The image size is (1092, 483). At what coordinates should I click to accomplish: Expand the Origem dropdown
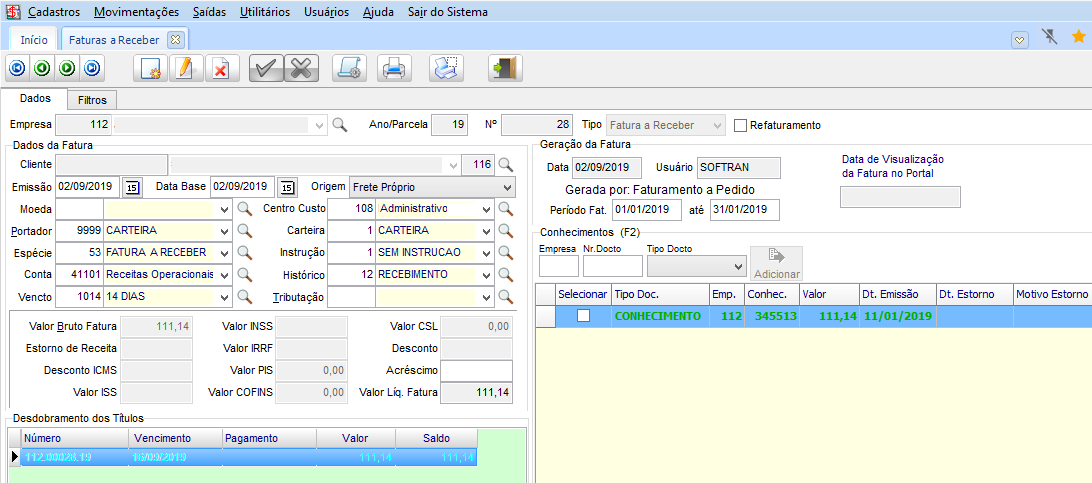point(507,187)
